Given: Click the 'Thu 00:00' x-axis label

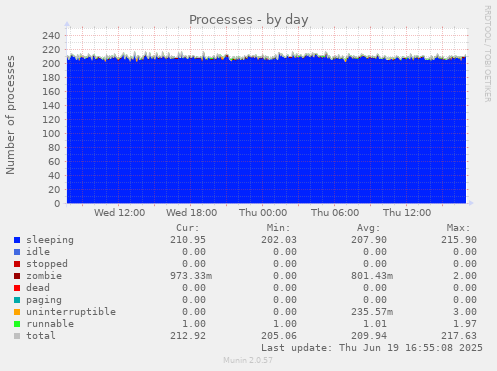Looking at the screenshot, I should point(263,213).
